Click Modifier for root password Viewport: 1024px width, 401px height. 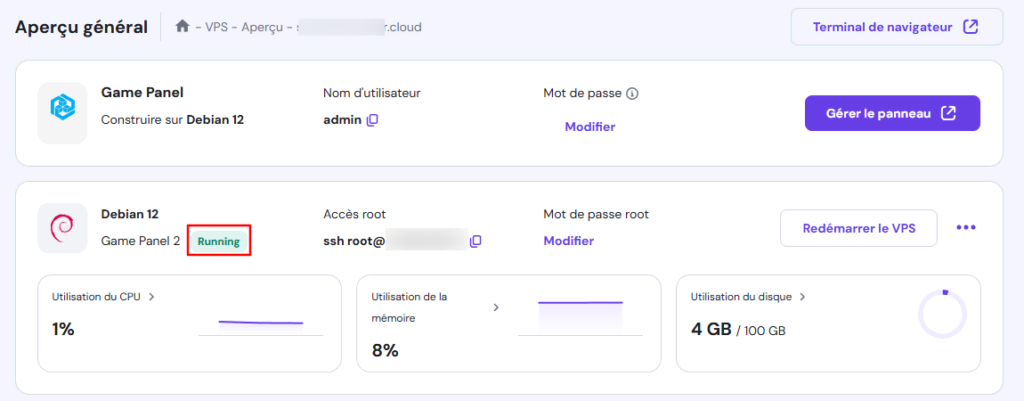[x=569, y=241]
